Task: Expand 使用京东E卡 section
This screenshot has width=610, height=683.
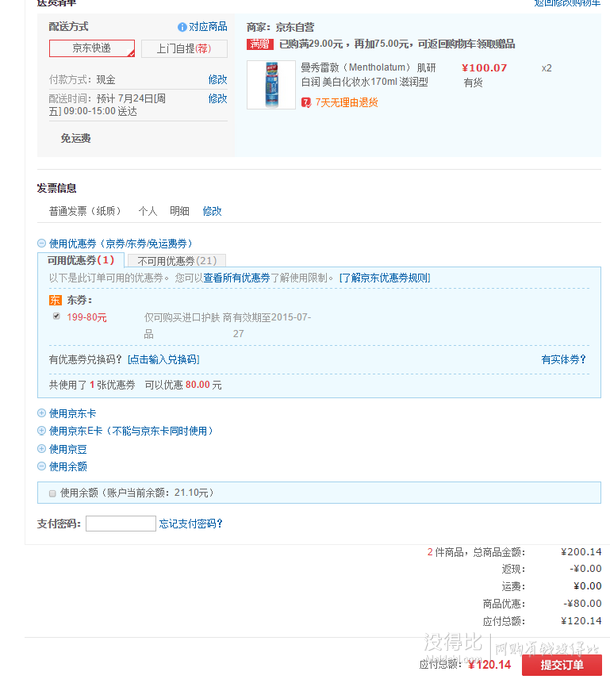Action: (42, 431)
